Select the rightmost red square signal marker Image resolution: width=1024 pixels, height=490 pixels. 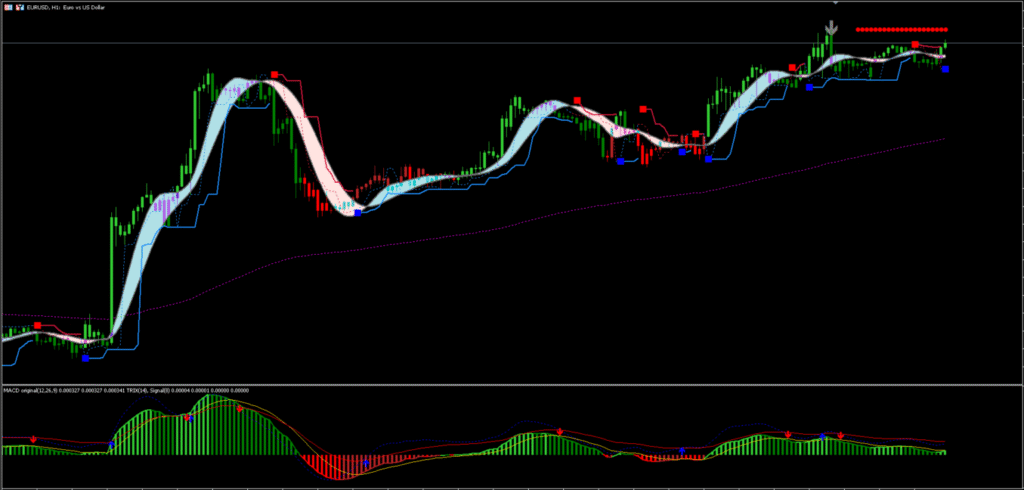[x=915, y=45]
